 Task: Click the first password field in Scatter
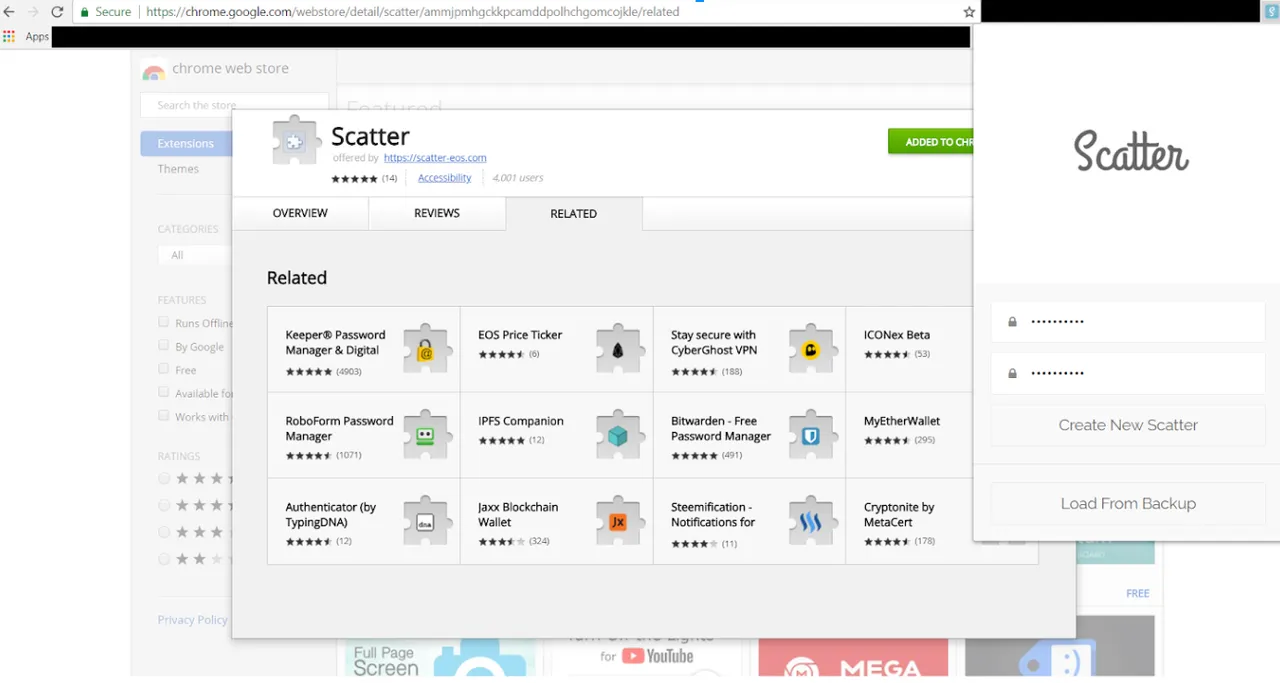tap(1128, 322)
